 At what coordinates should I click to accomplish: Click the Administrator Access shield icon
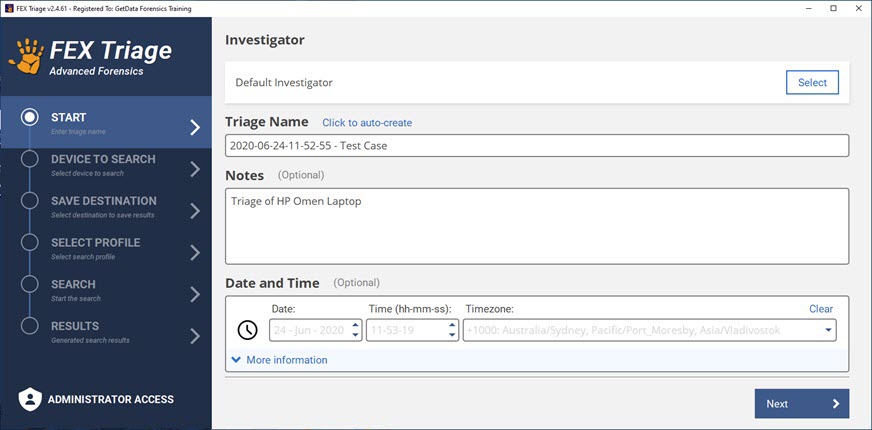tap(31, 399)
